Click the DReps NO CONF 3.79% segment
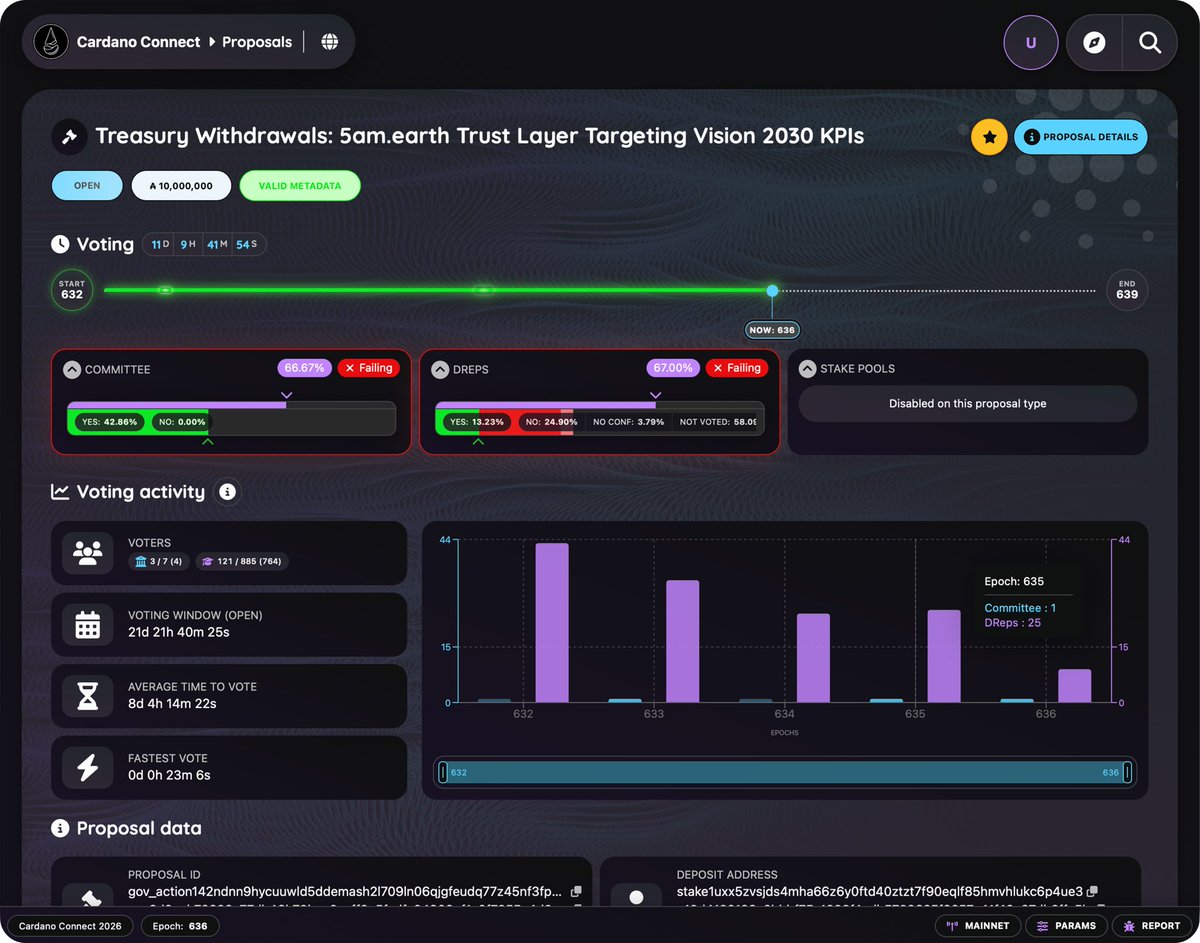Viewport: 1200px width, 943px height. click(629, 422)
